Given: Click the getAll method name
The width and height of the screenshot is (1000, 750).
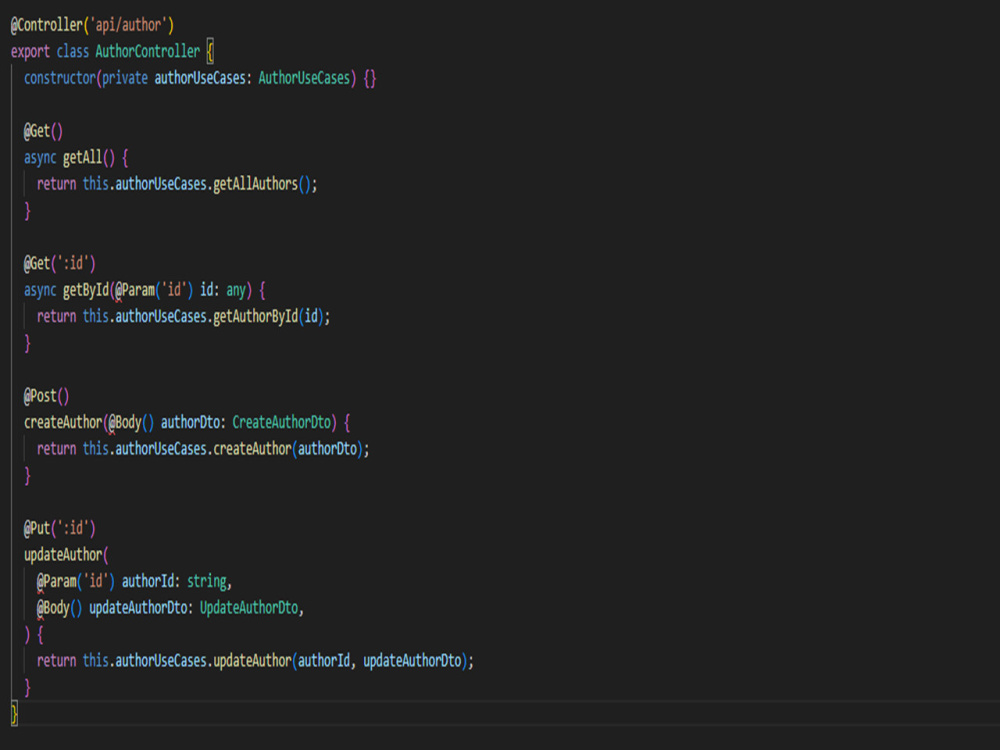Looking at the screenshot, I should tap(82, 157).
